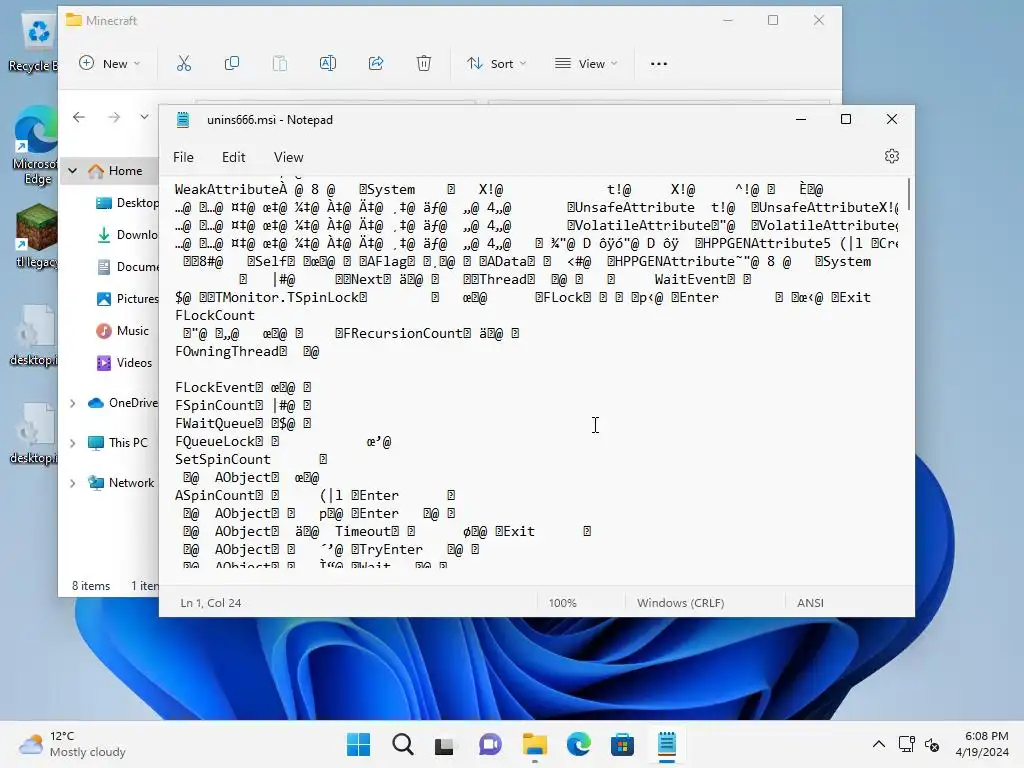Expand the This PC tree node

point(72,443)
